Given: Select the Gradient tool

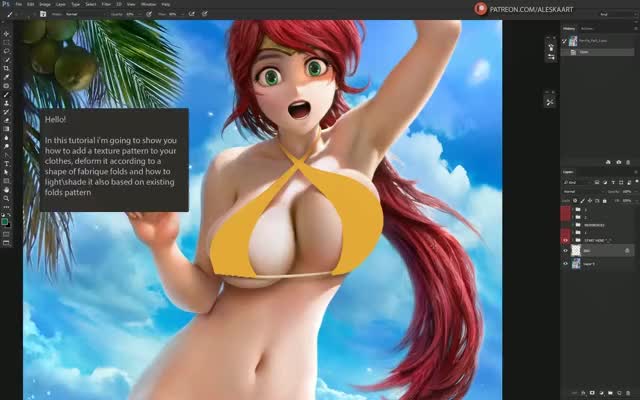Looking at the screenshot, I should [x=6, y=129].
